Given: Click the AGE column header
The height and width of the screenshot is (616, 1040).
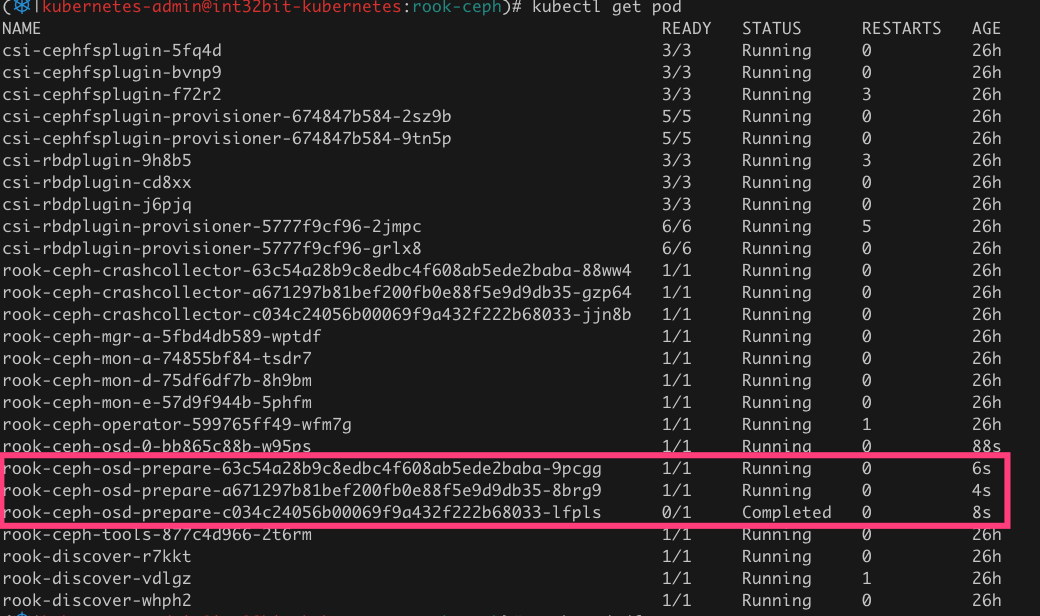Looking at the screenshot, I should click(986, 29).
